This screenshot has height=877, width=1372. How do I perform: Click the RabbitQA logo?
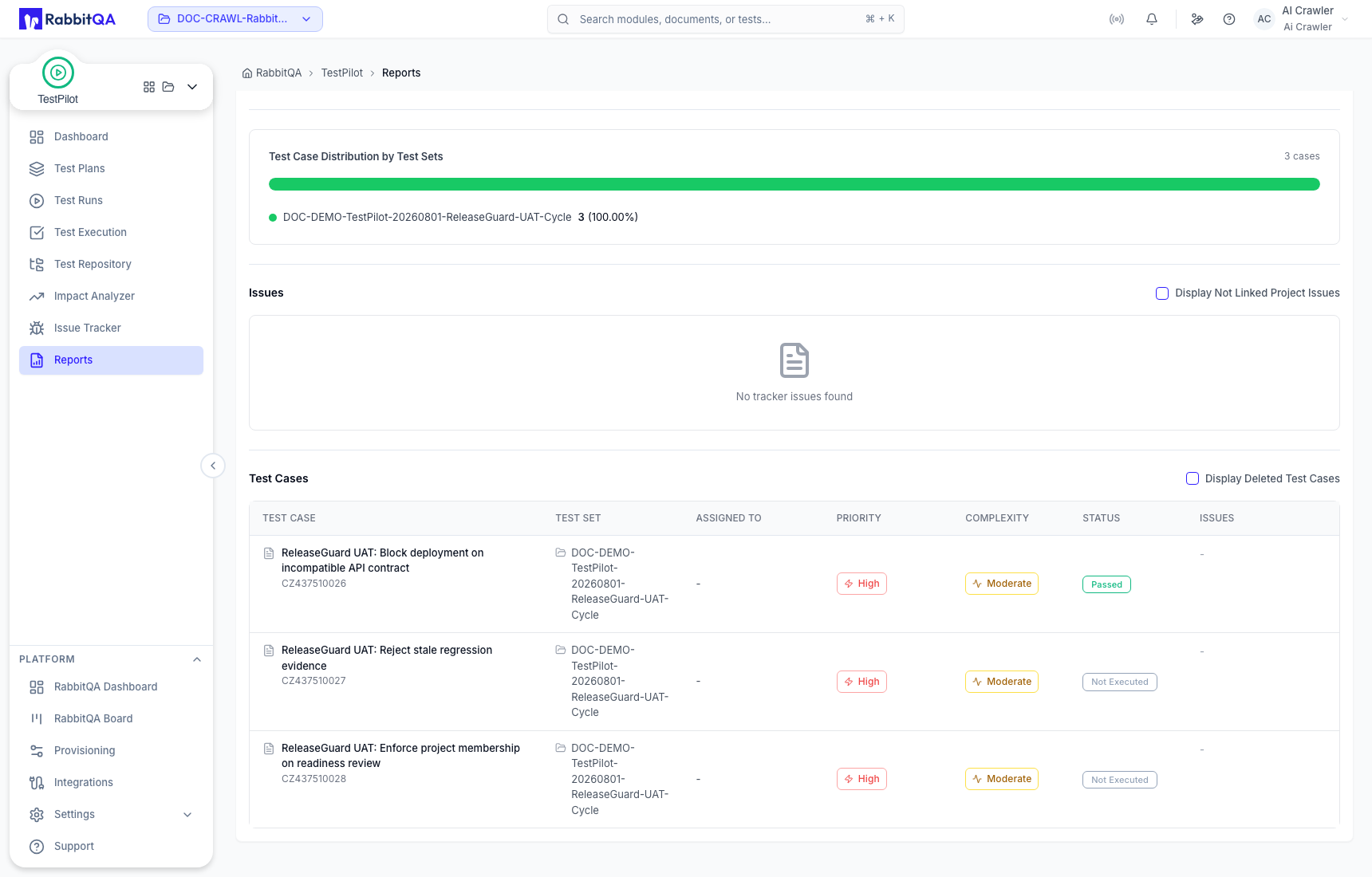(x=67, y=19)
